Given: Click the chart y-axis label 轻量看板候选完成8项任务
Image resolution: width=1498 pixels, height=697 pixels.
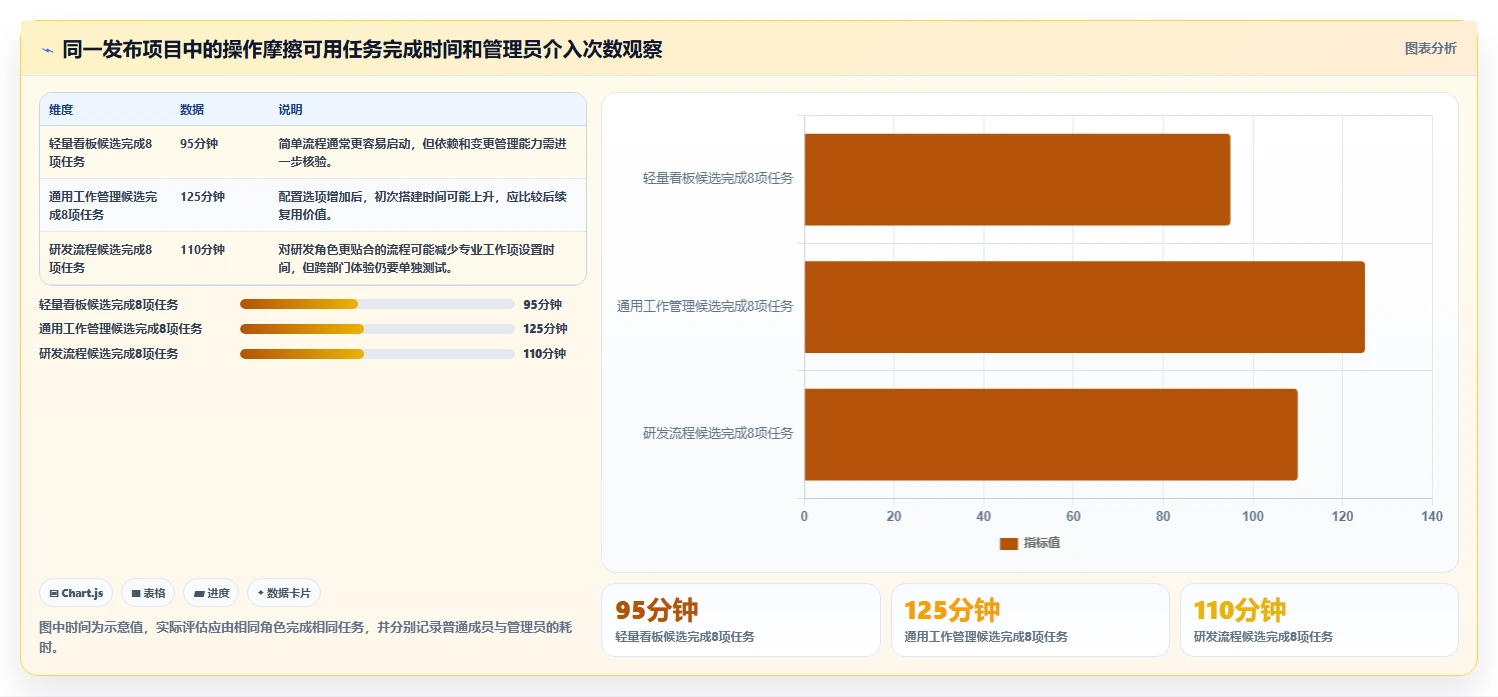Looking at the screenshot, I should [718, 179].
